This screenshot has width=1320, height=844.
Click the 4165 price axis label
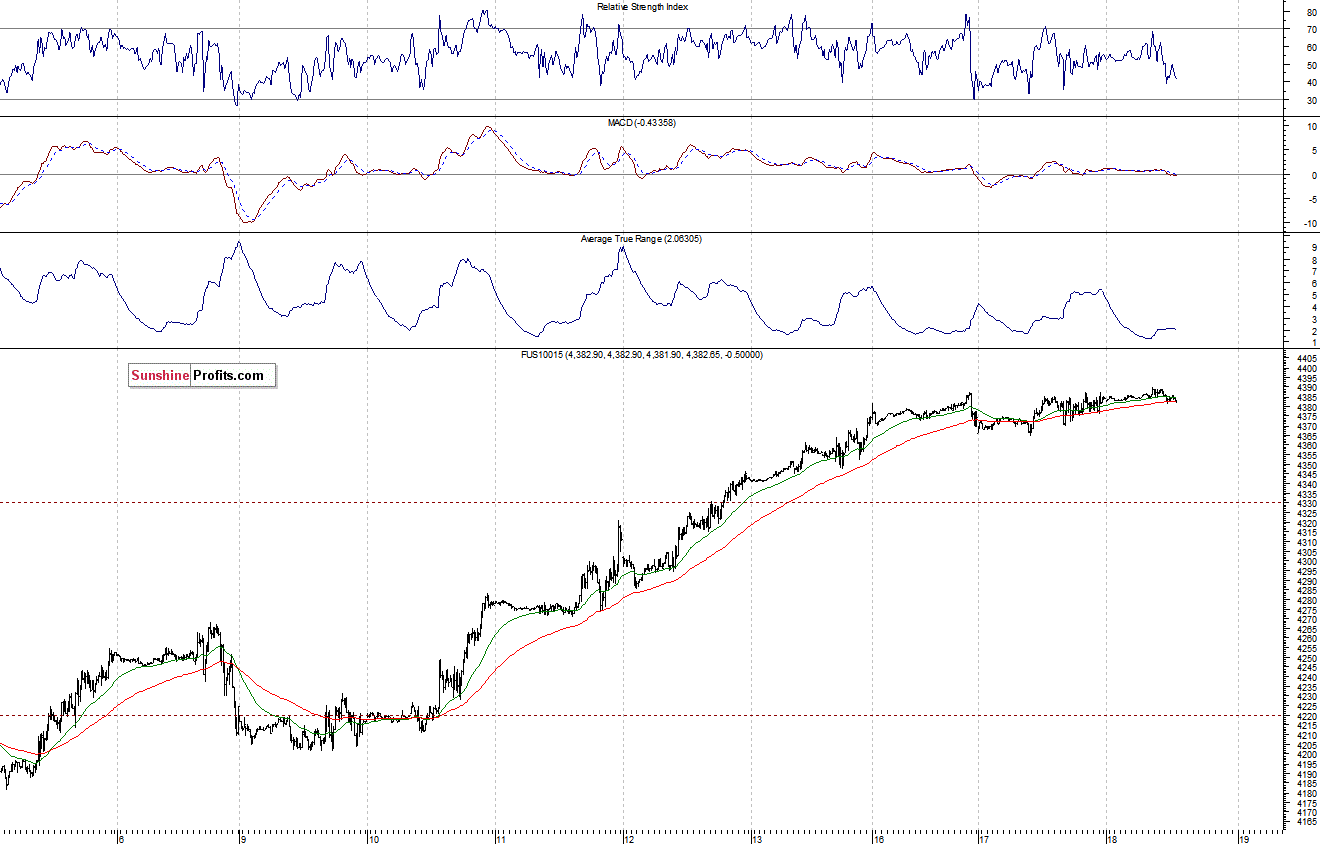pyautogui.click(x=1305, y=823)
